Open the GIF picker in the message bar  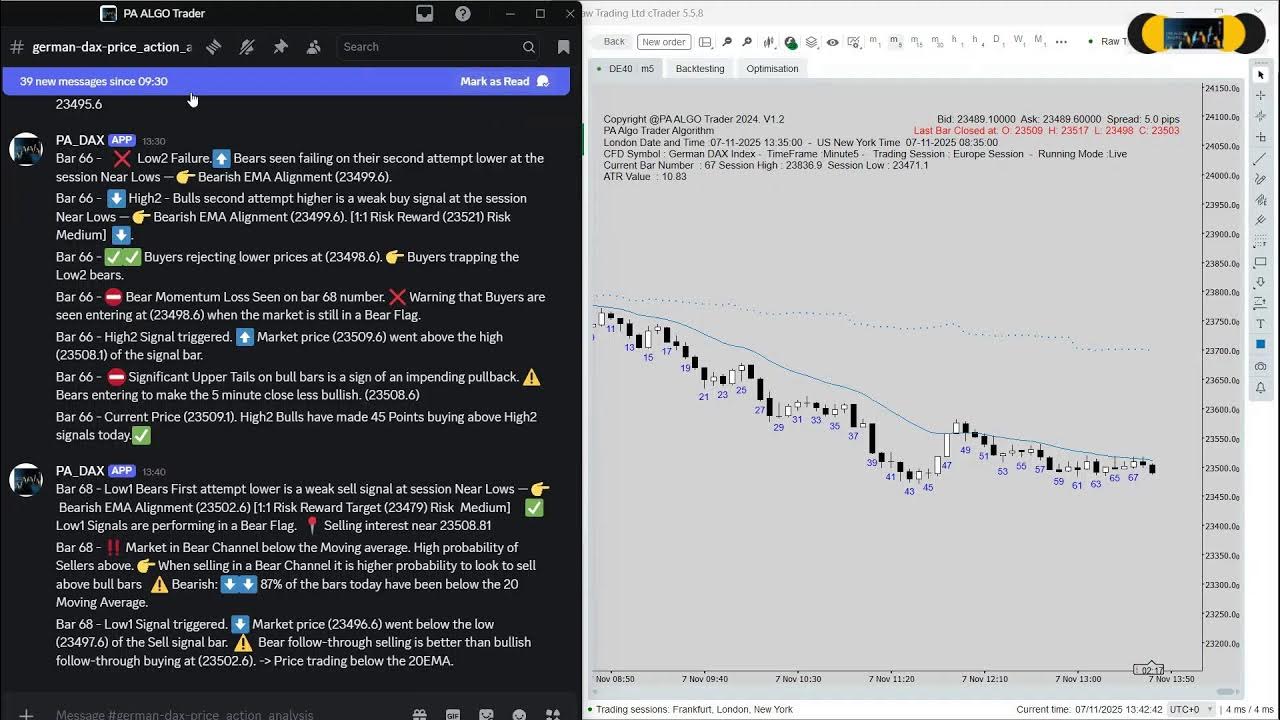click(453, 714)
